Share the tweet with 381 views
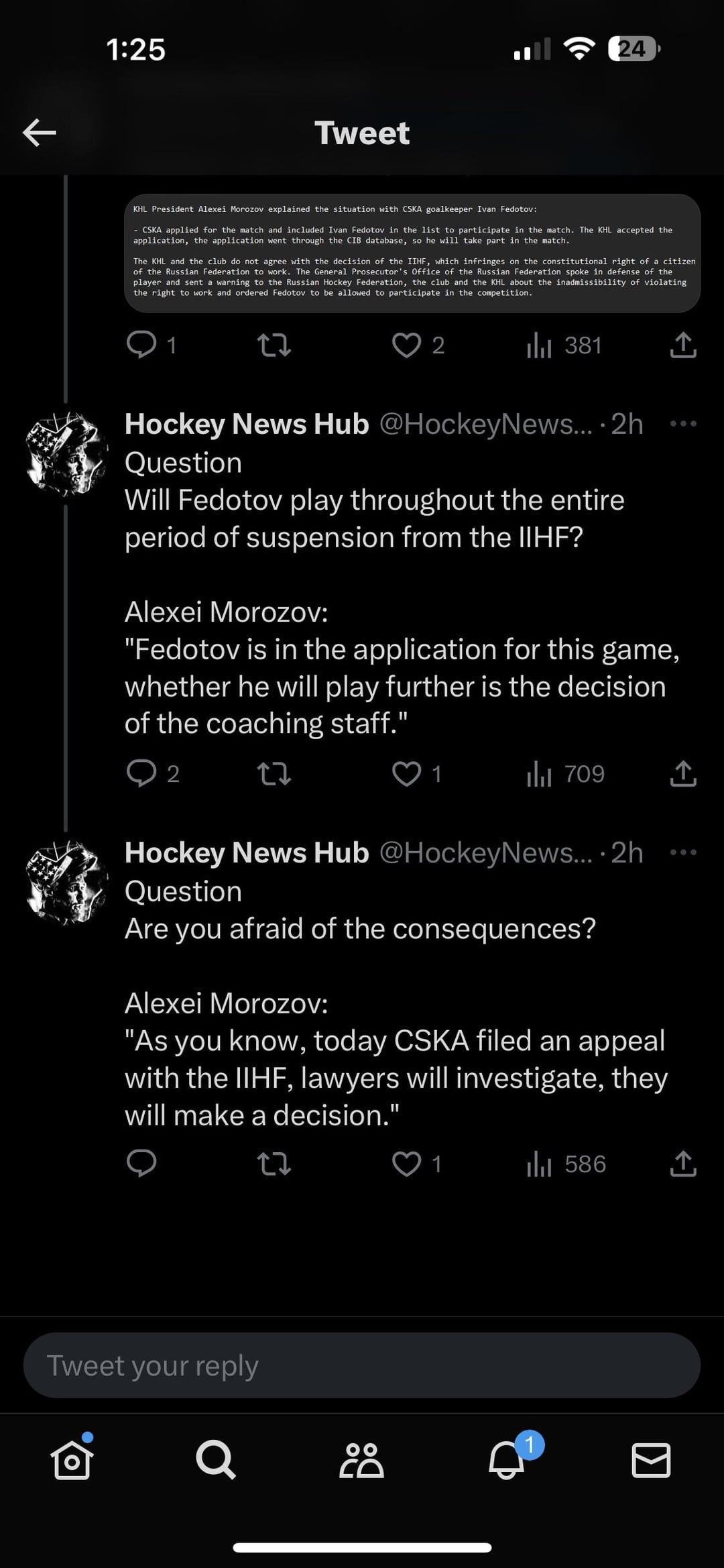 (x=683, y=345)
